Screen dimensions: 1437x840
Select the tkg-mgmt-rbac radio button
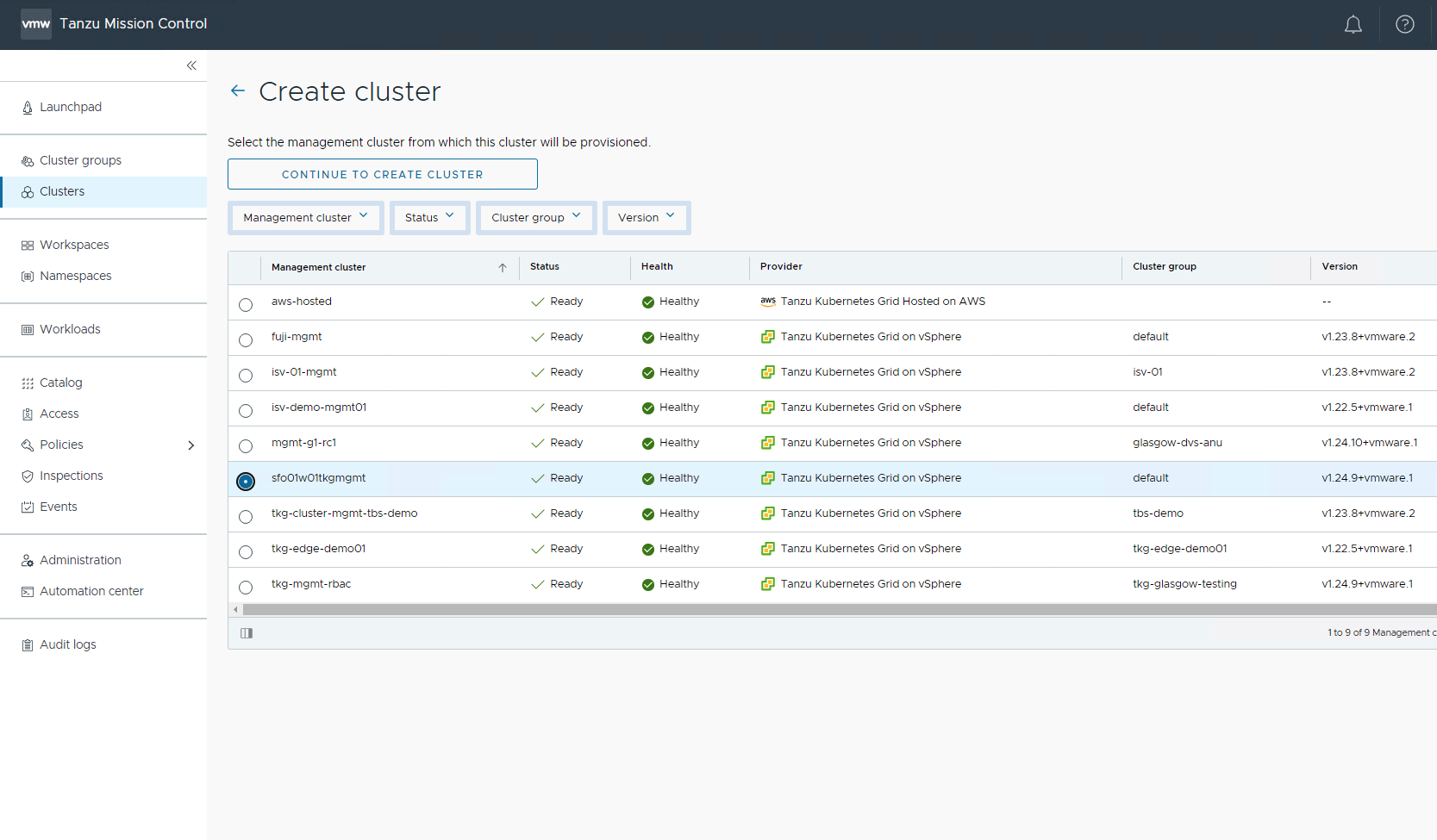point(246,588)
